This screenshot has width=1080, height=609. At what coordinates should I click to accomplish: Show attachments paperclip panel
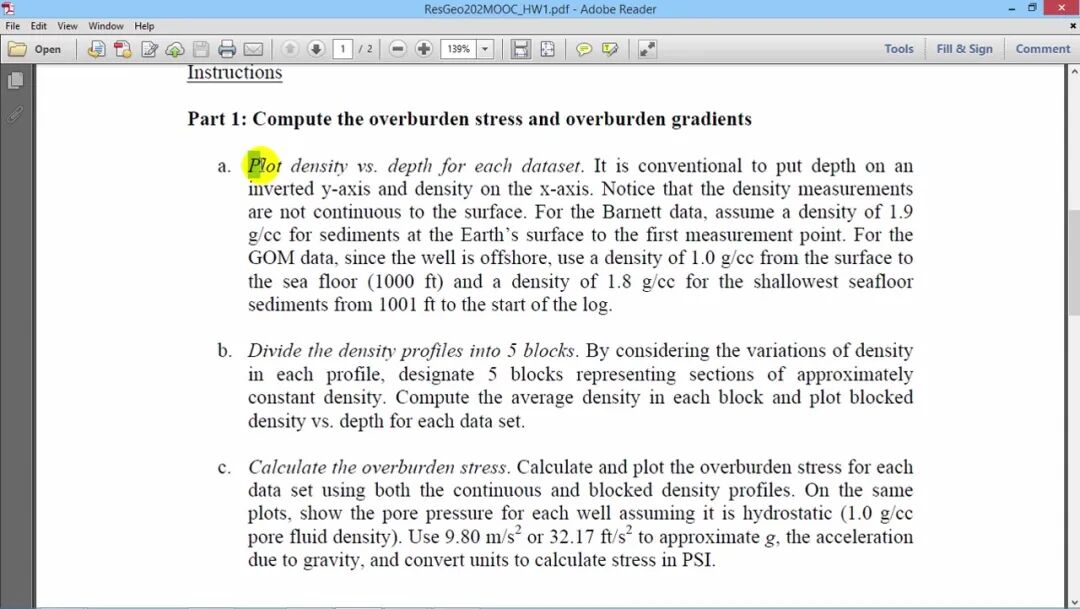coord(15,114)
